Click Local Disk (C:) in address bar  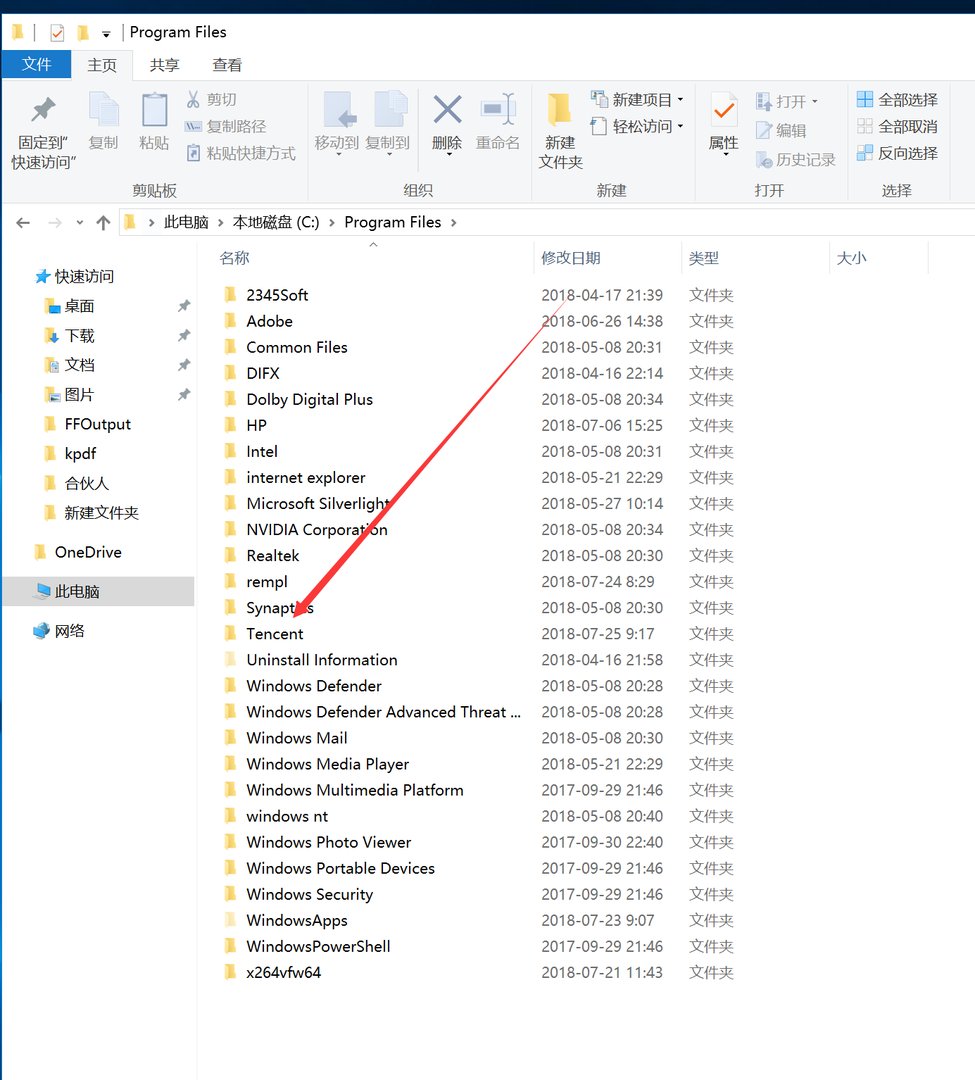pyautogui.click(x=276, y=222)
